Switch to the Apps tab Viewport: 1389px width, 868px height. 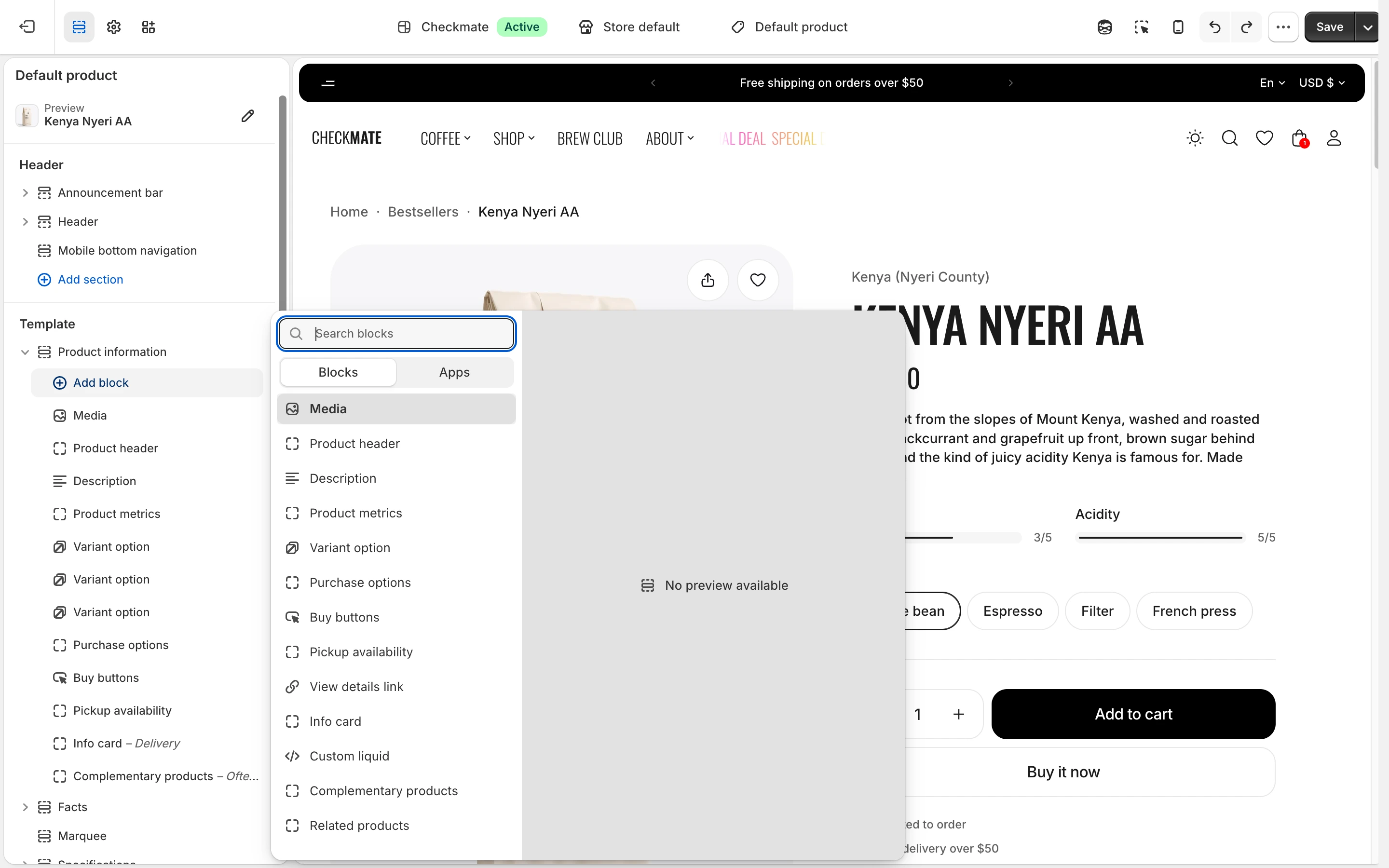pyautogui.click(x=454, y=372)
